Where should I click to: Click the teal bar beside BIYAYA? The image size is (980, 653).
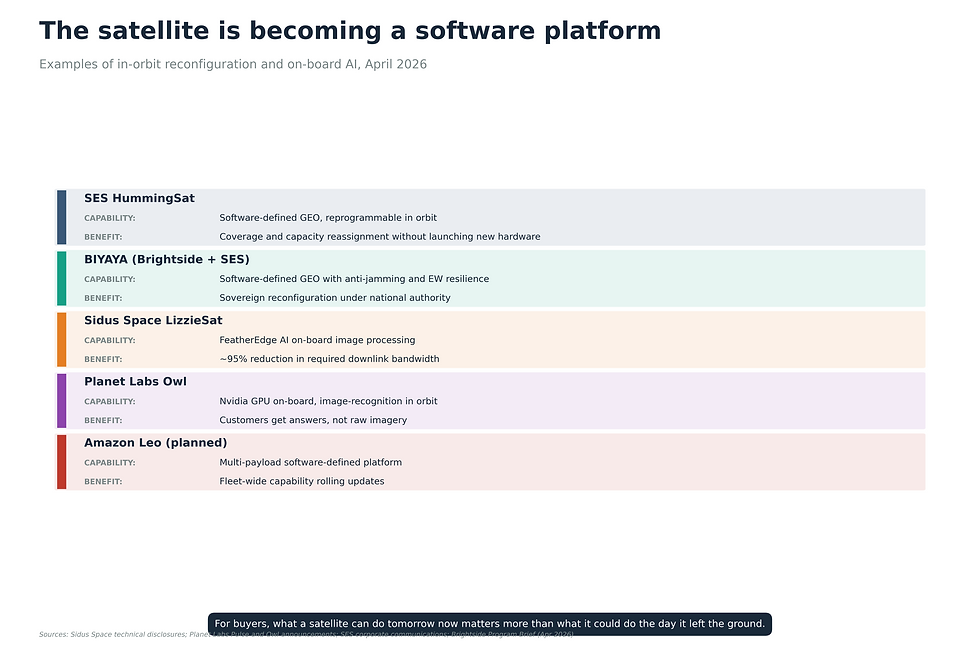point(61,279)
